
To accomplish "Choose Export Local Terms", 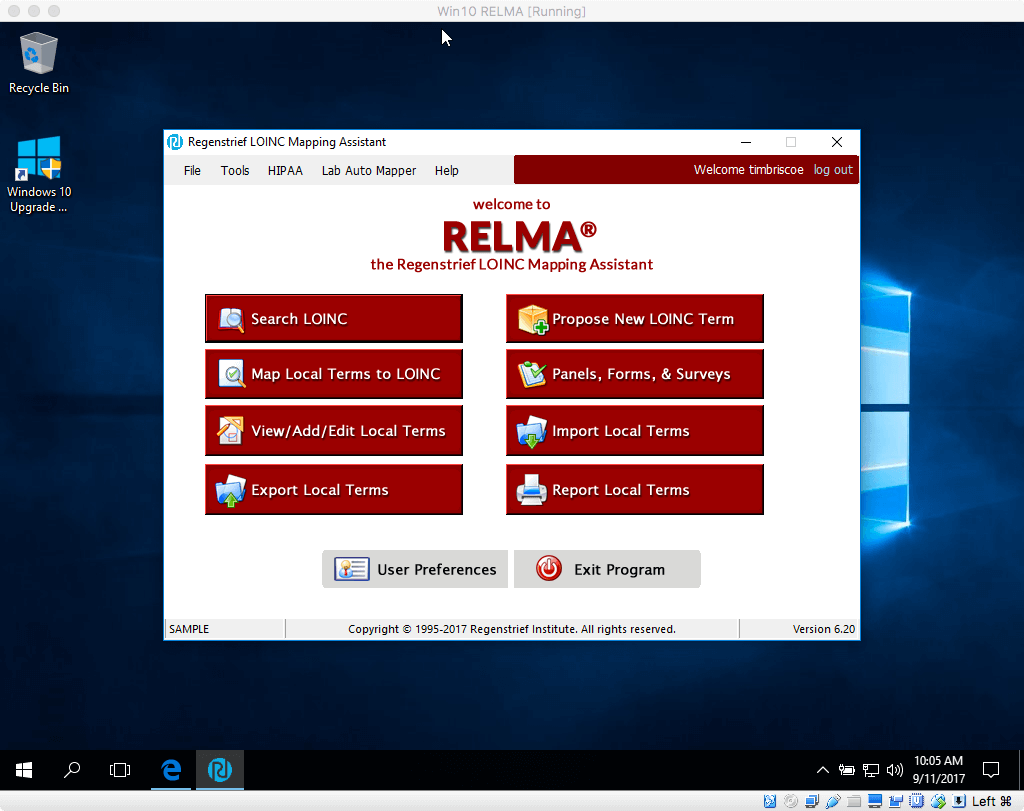I will coord(334,490).
